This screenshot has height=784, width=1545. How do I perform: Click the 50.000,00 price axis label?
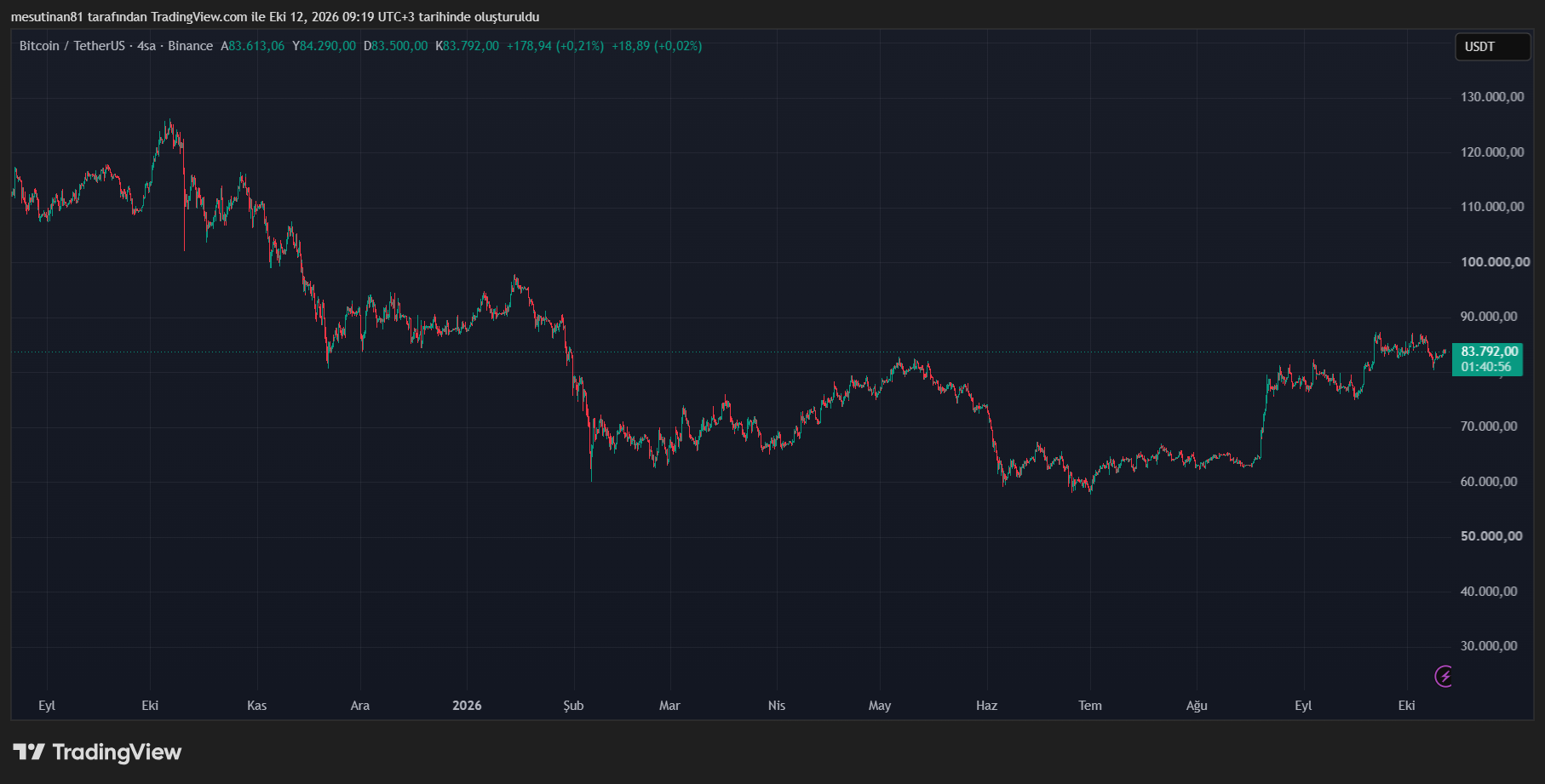tap(1491, 536)
